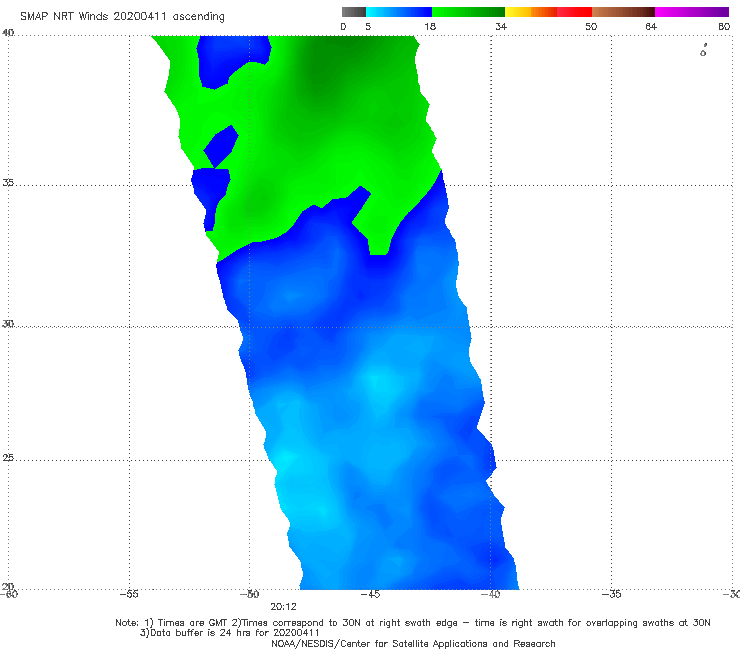The width and height of the screenshot is (740, 650).
Task: Click the red segment of the colorbar
Action: [x=574, y=12]
